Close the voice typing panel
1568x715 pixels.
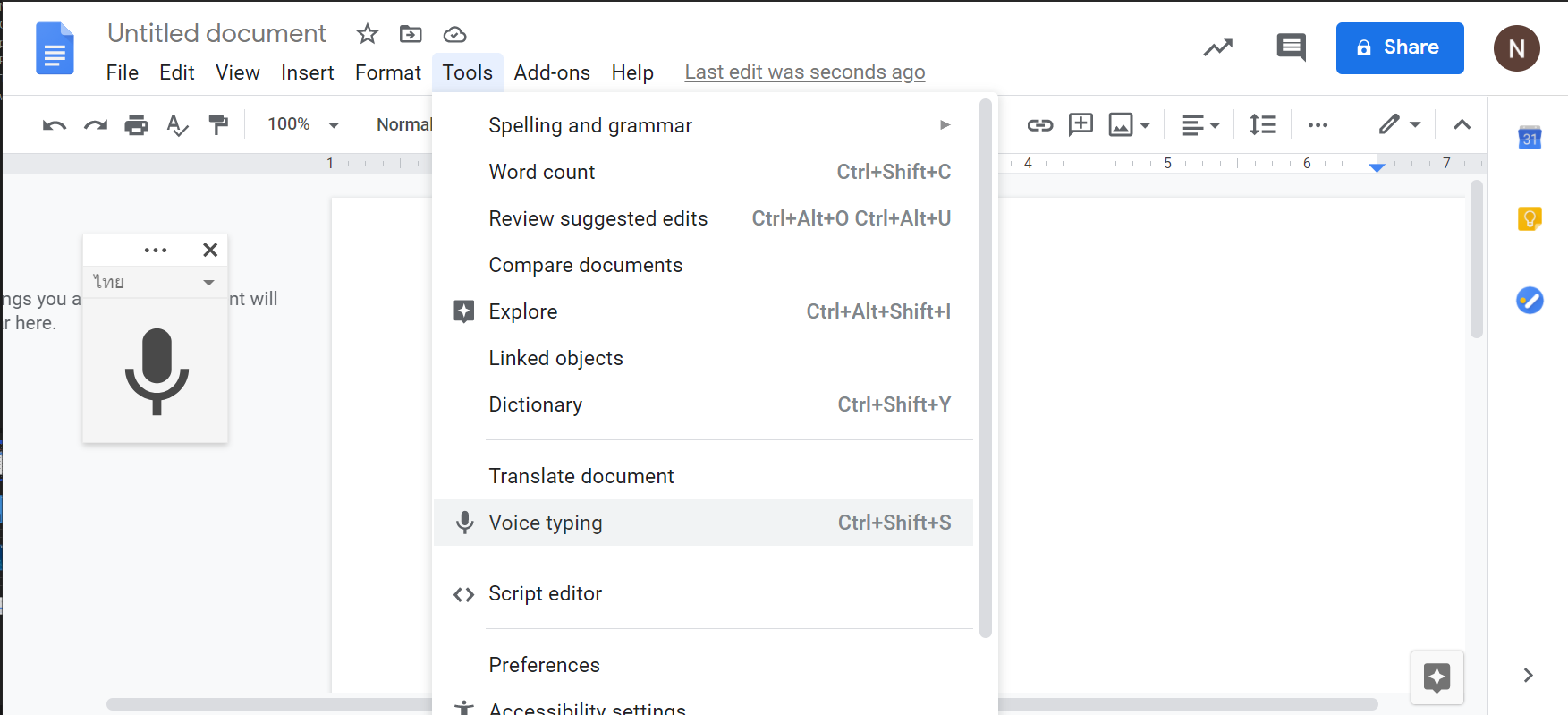(210, 250)
